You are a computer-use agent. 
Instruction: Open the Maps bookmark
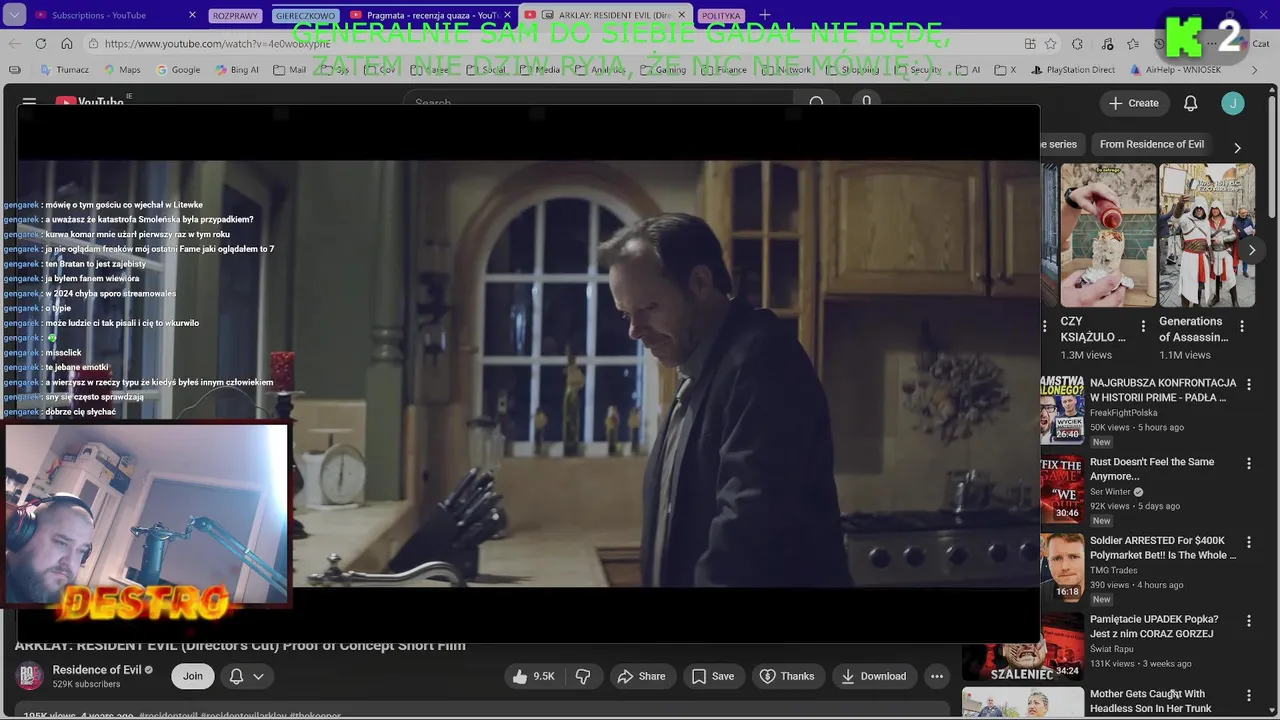pyautogui.click(x=121, y=70)
